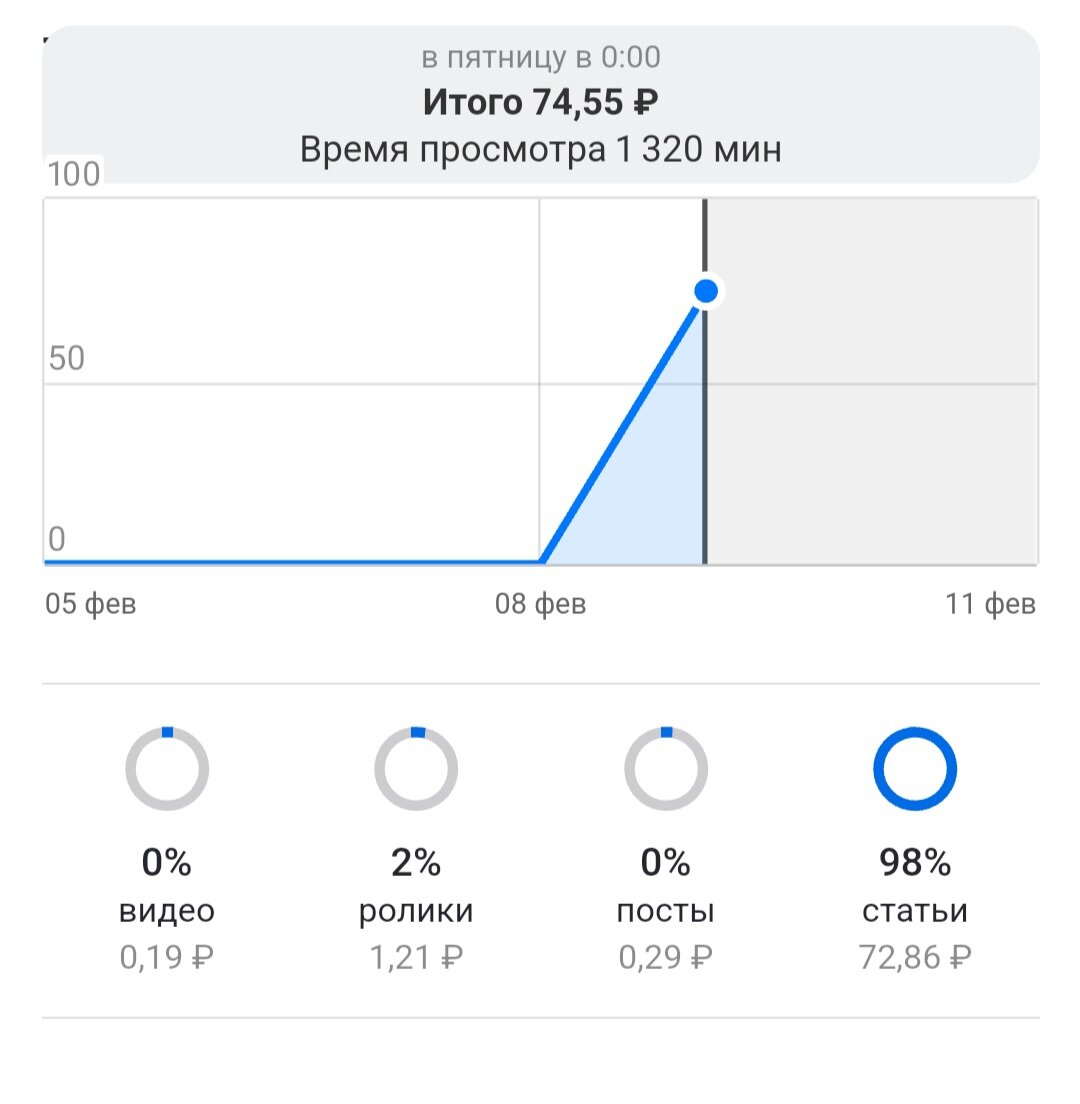
Task: Select the blue data point on the graph
Action: pyautogui.click(x=705, y=291)
